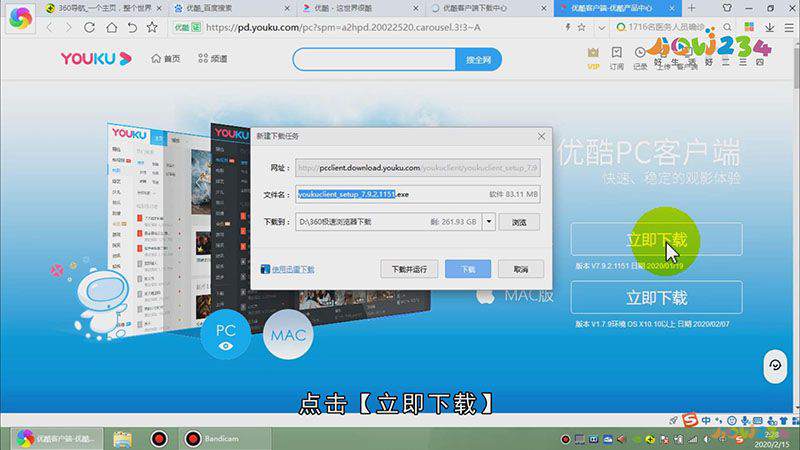Click the Sogou input S icon
Screen dimensions: 800x450
click(x=690, y=420)
